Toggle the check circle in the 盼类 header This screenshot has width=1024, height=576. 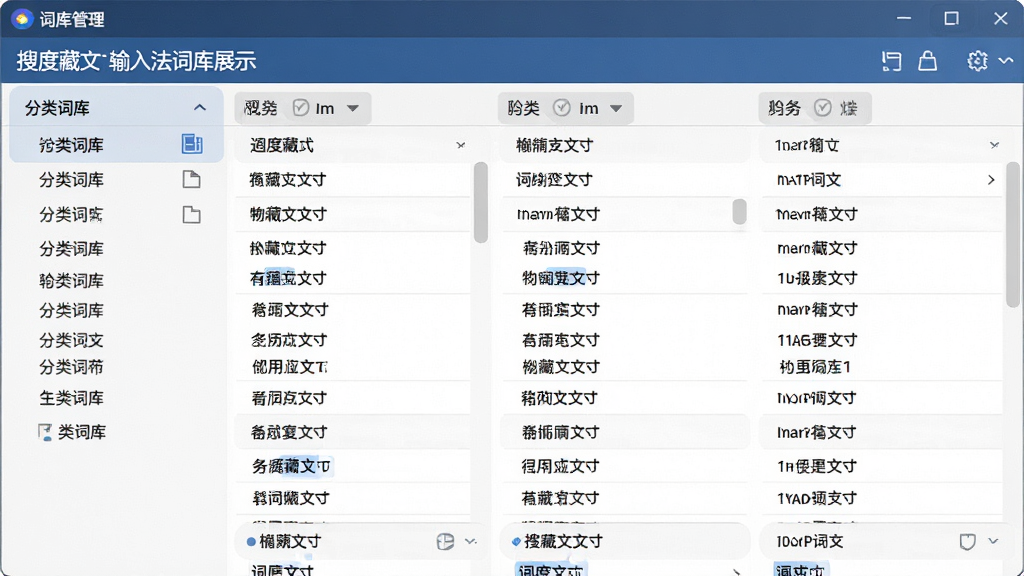pos(562,108)
